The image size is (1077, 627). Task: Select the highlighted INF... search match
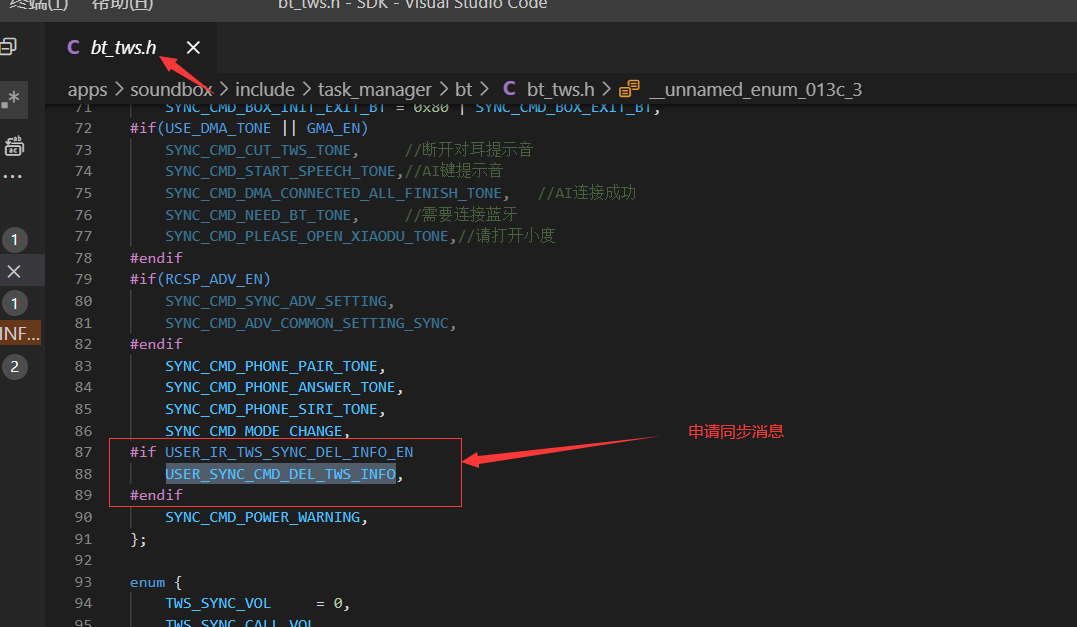[x=21, y=334]
